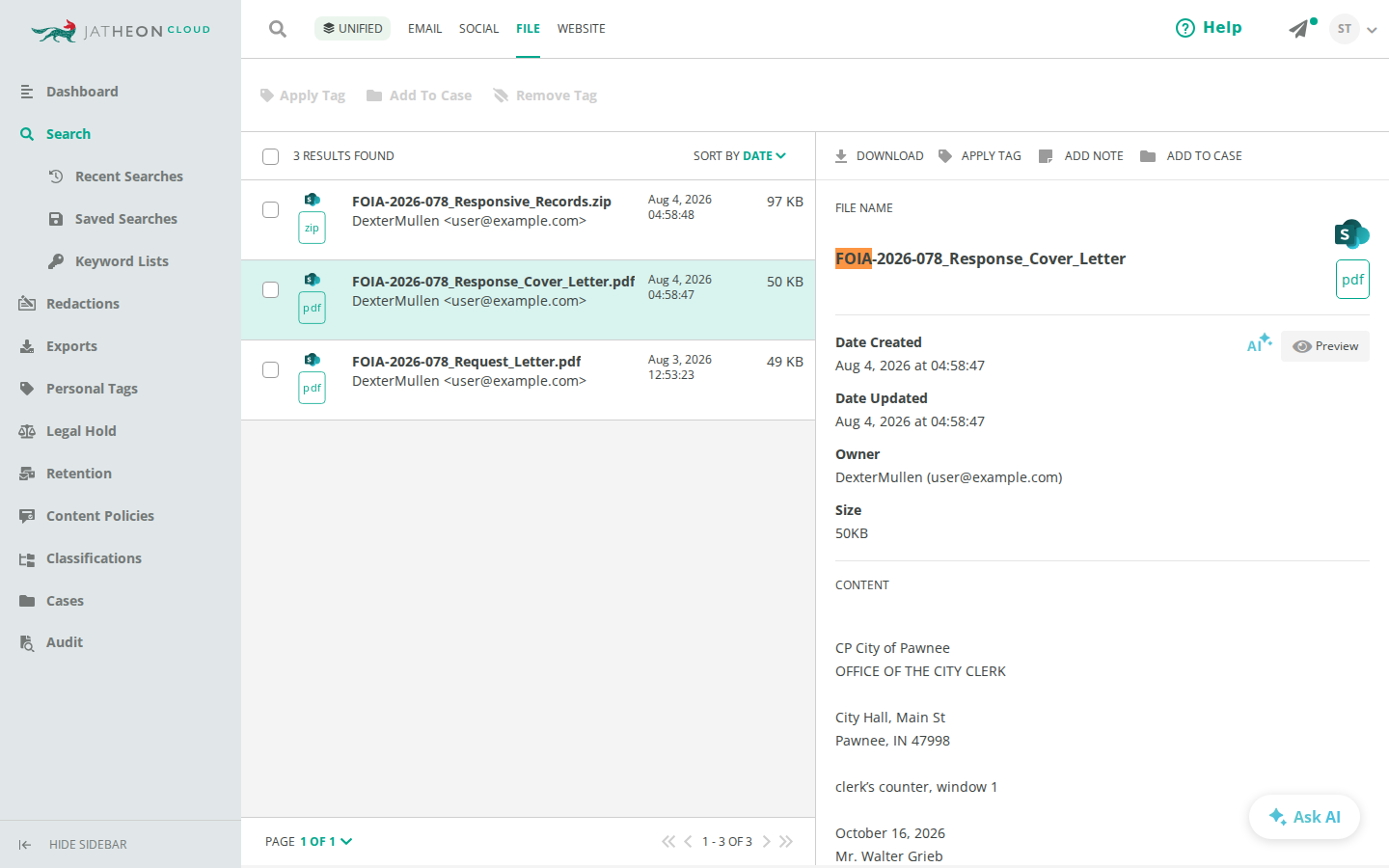Click the 1 - 3 OF 3 range text
Image resolution: width=1389 pixels, height=868 pixels.
click(727, 842)
